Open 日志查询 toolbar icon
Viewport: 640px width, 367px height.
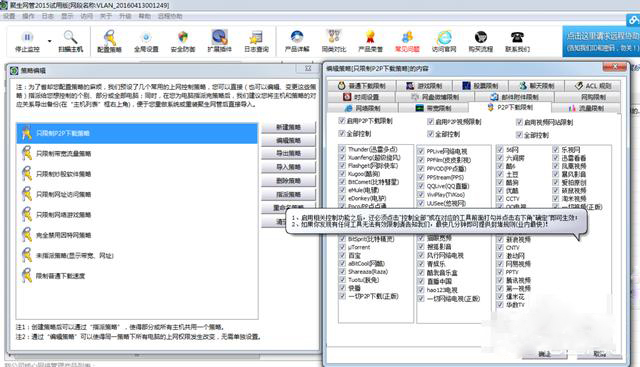[256, 38]
